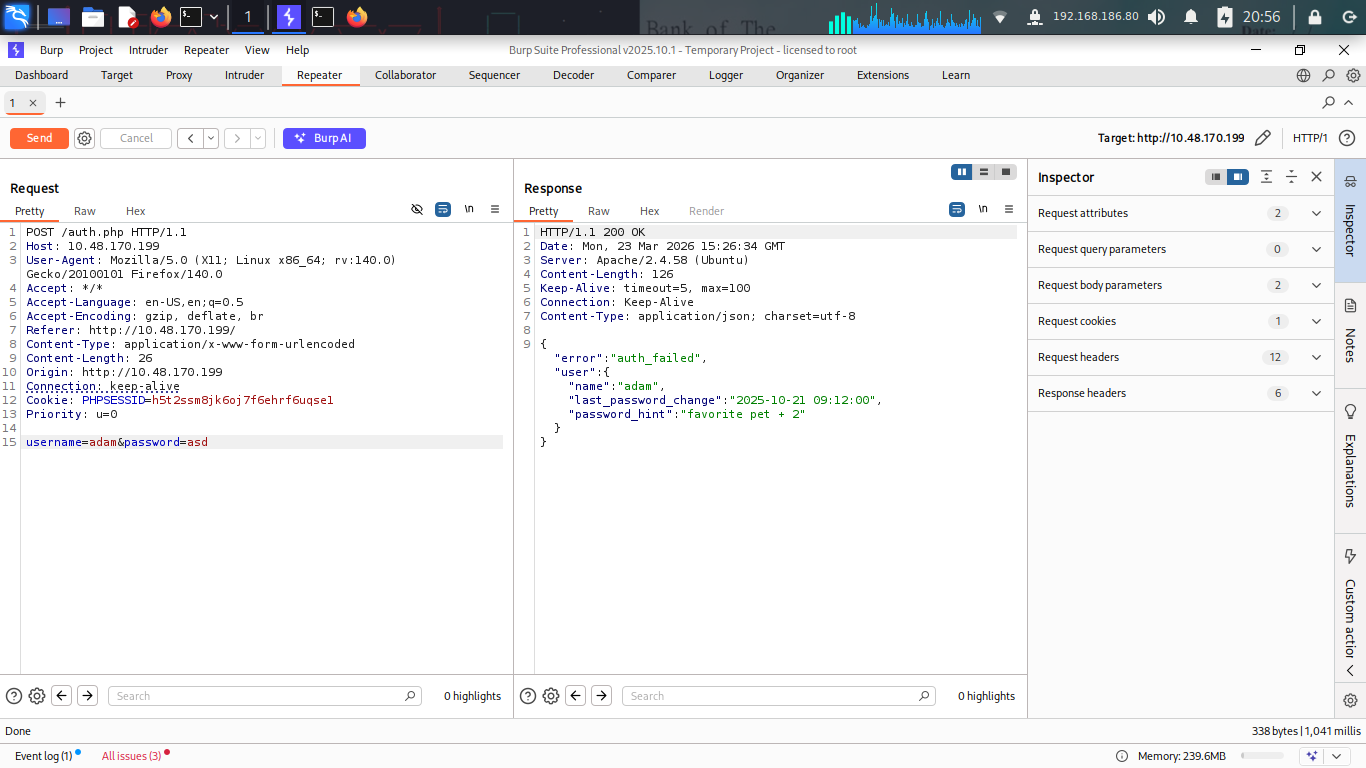
Task: Open Request panel hamburger menu
Action: point(495,209)
